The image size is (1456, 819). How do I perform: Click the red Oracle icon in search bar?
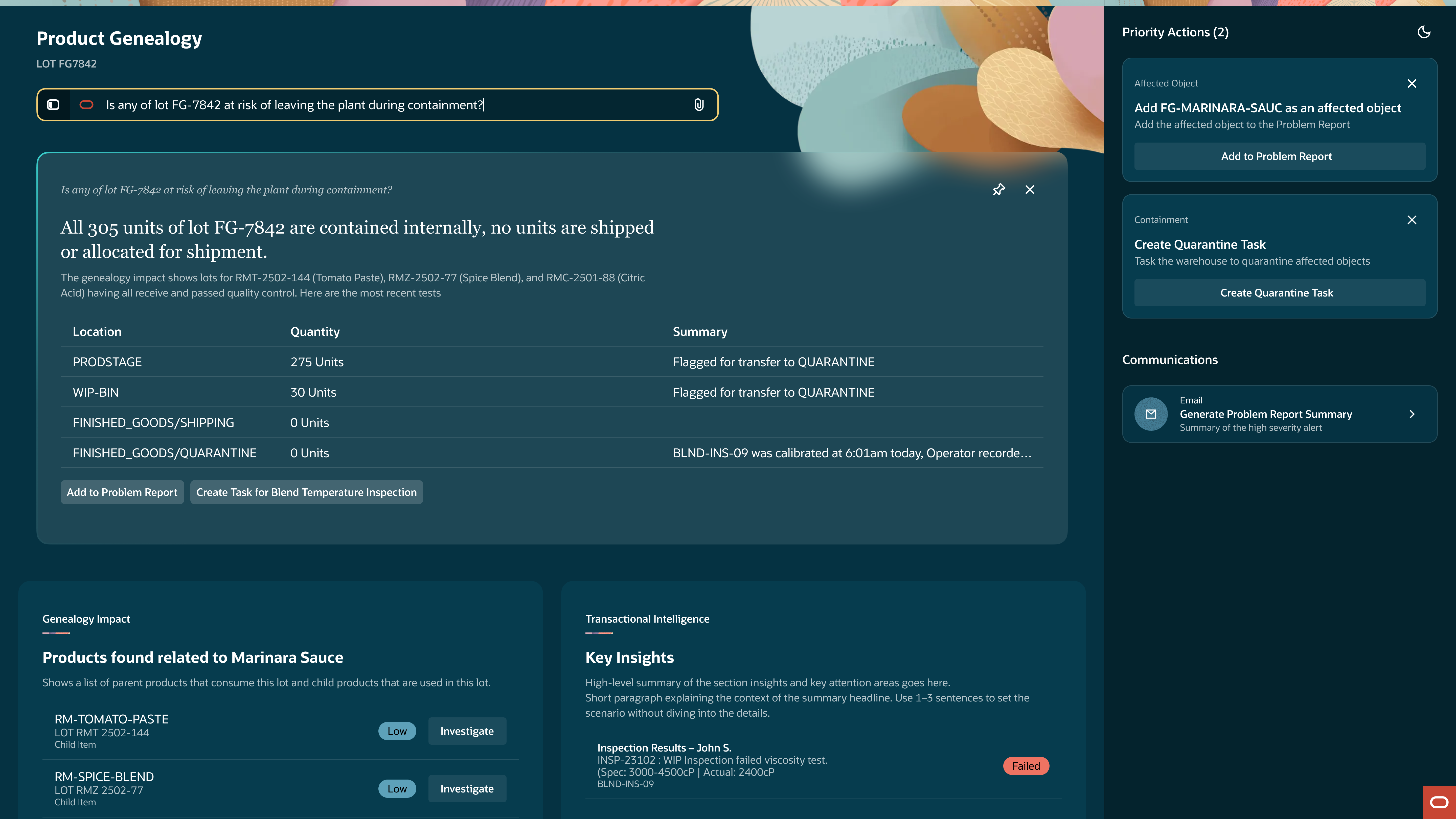(86, 105)
